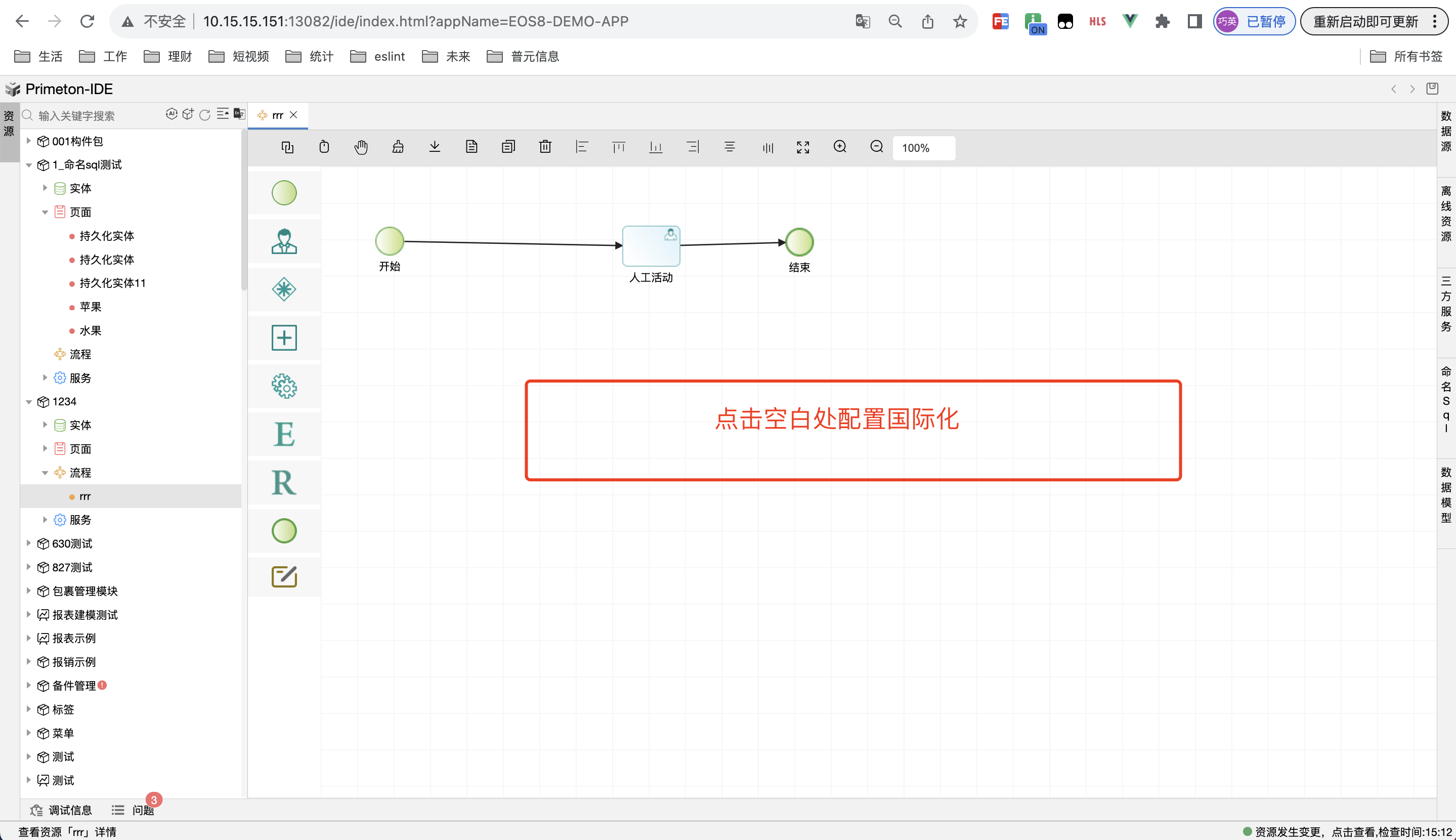Select the note edit palette icon
The height and width of the screenshot is (840, 1456).
[x=284, y=576]
